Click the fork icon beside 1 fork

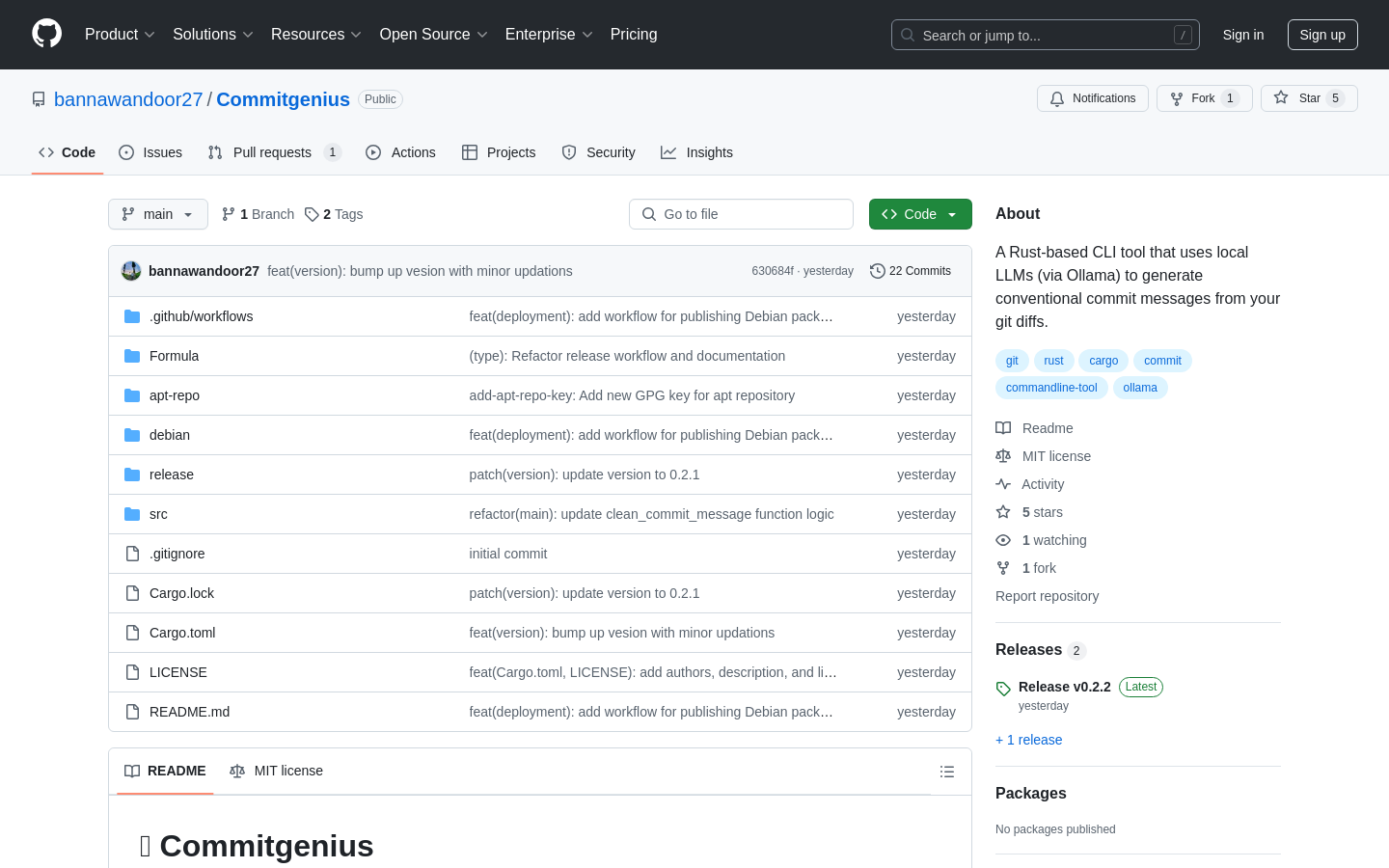tap(1003, 568)
